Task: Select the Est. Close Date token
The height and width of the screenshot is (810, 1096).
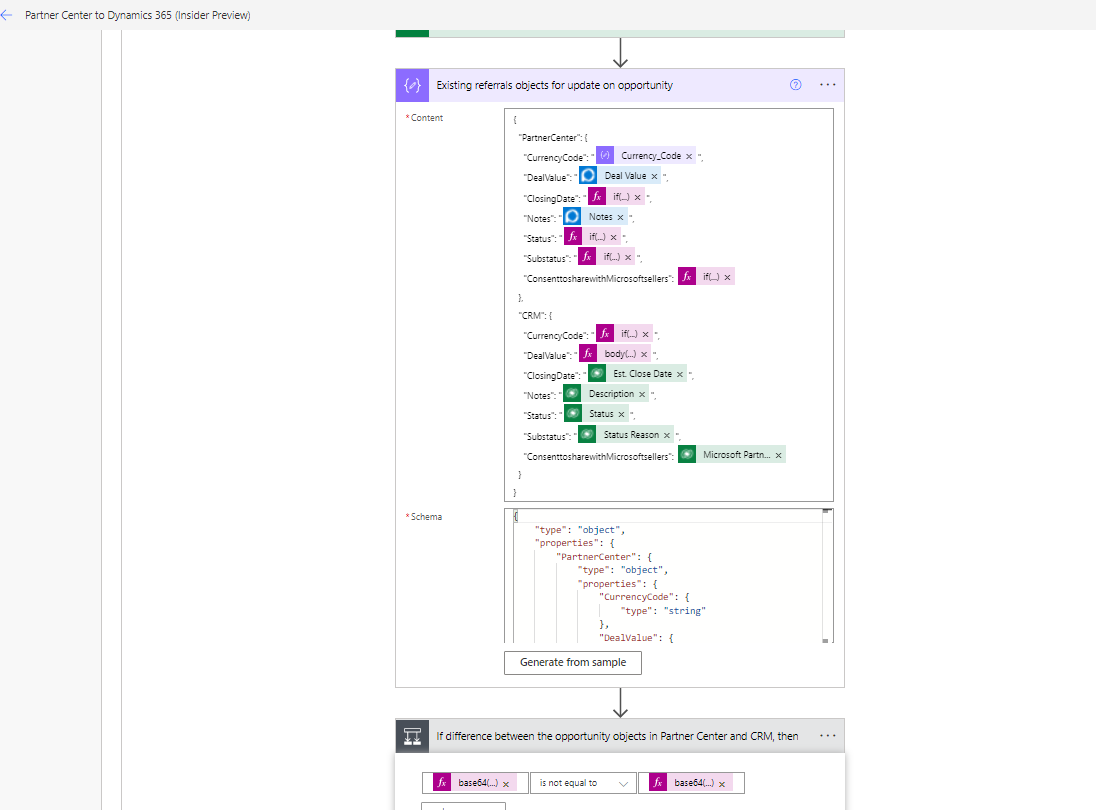Action: point(641,374)
